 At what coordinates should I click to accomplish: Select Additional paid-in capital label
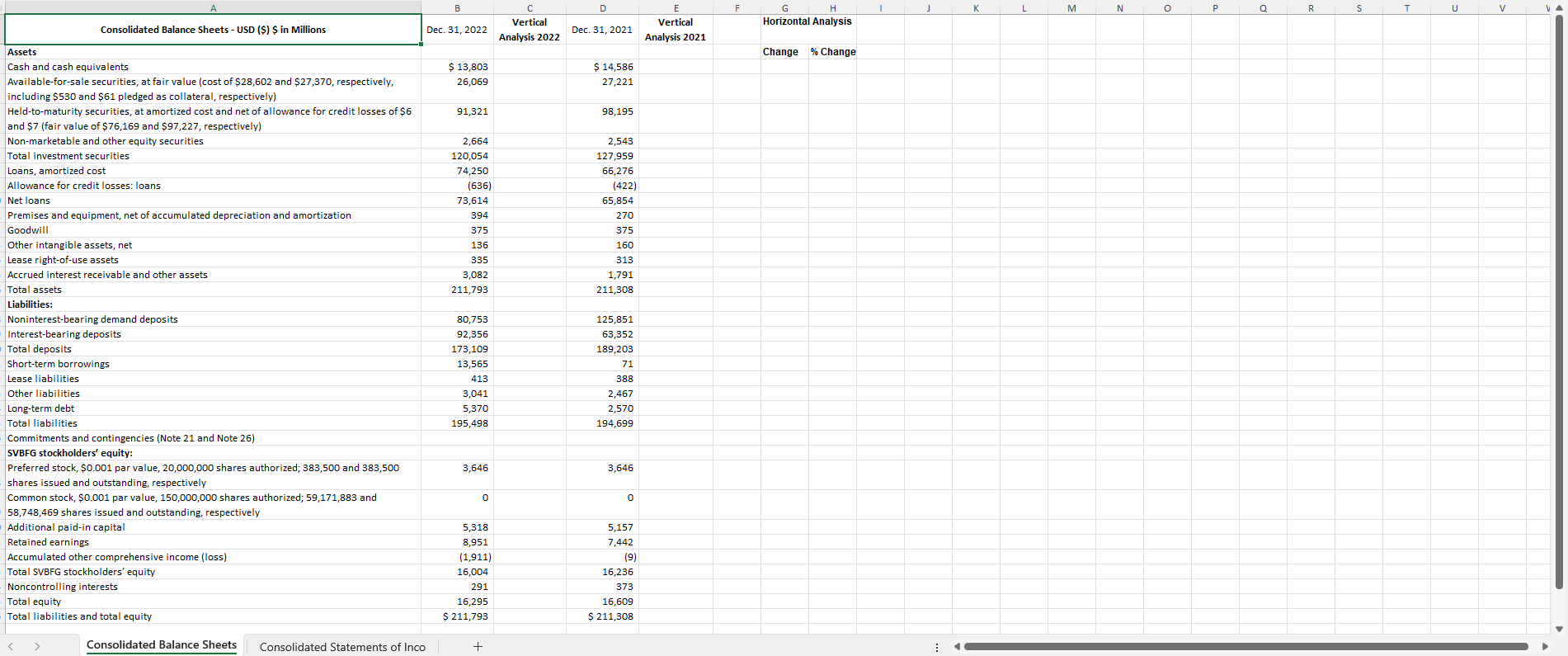click(213, 527)
